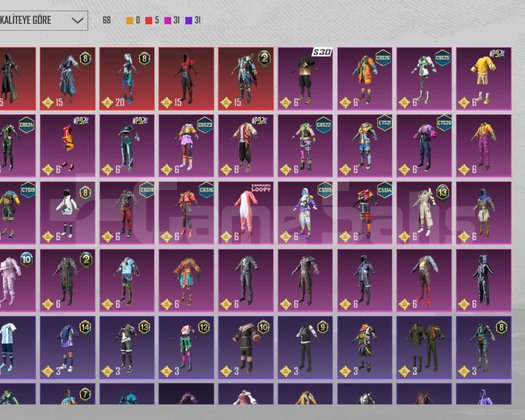This screenshot has height=420, width=525.
Task: Click the level 14 badge icon
Action: click(x=85, y=327)
